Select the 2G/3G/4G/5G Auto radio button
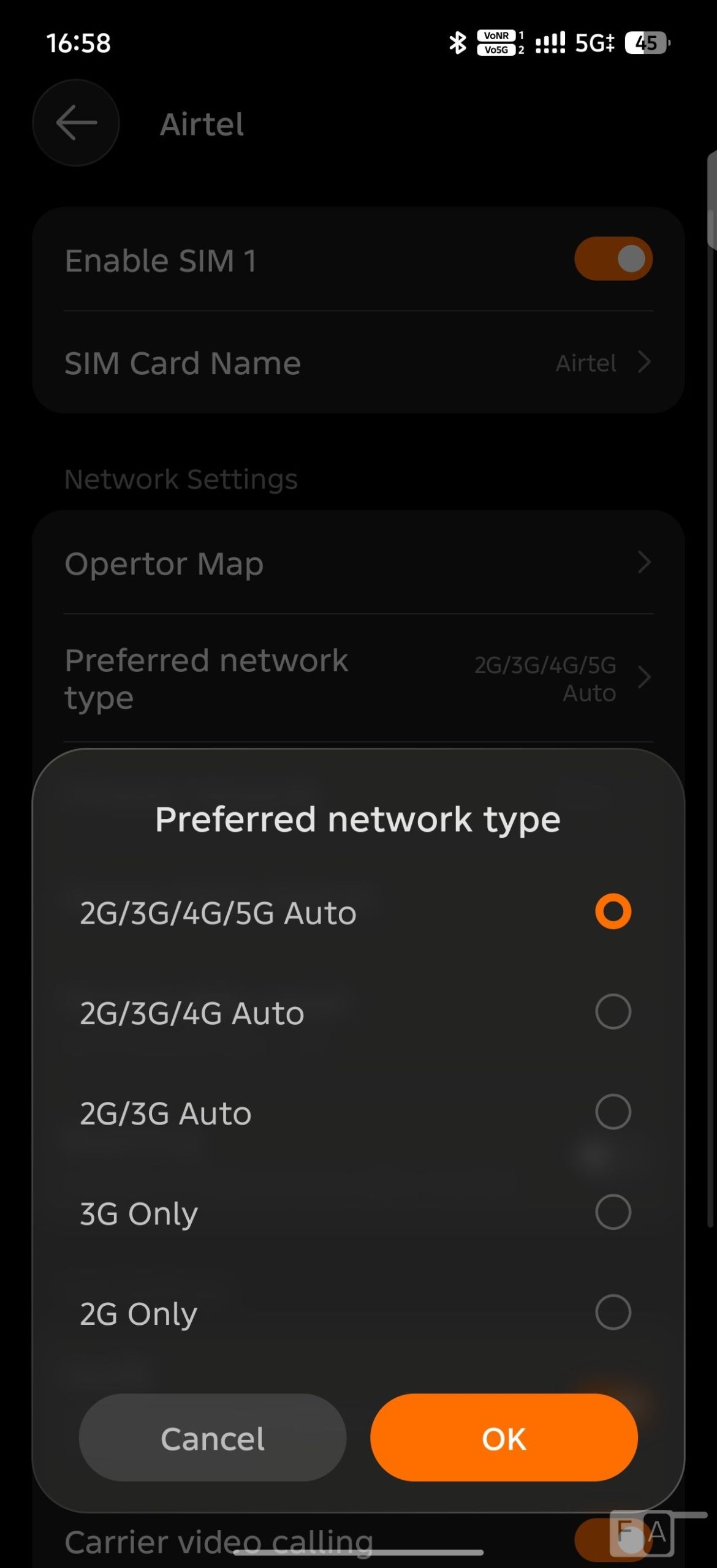 click(613, 912)
